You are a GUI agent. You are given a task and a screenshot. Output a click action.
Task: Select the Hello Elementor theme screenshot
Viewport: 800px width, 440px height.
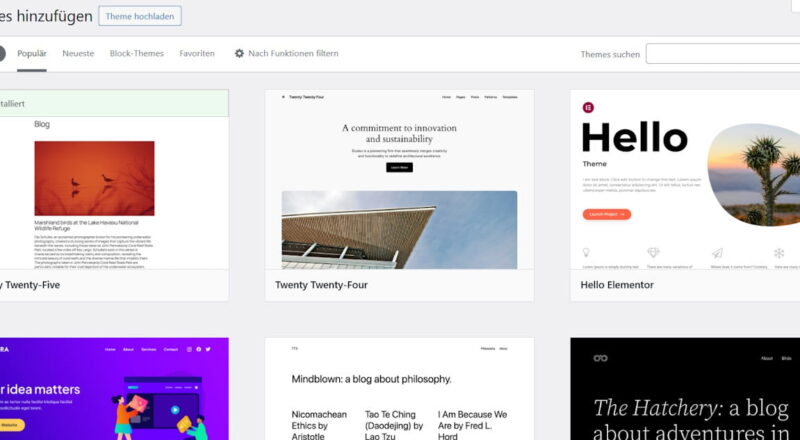(x=685, y=180)
